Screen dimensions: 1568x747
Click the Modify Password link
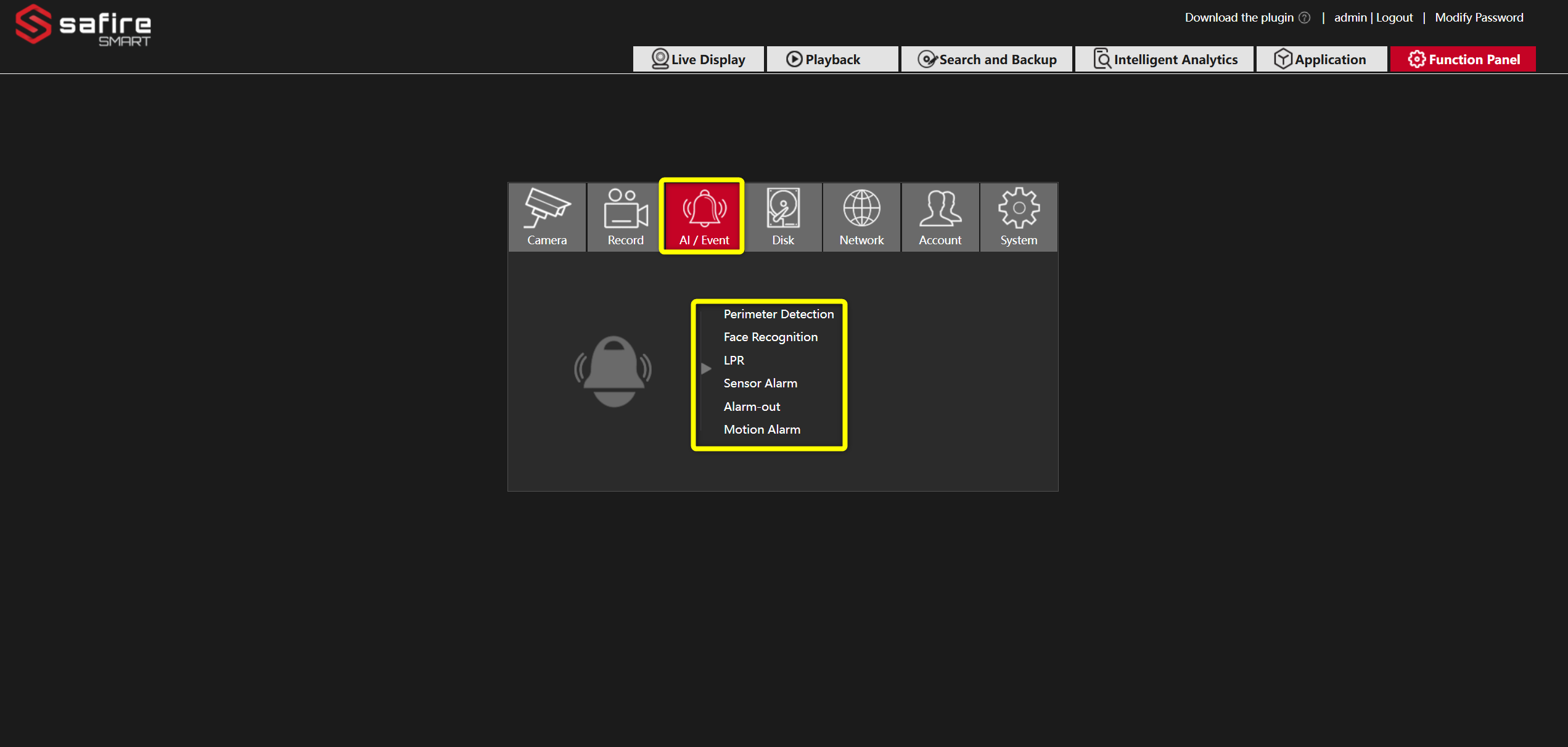(x=1479, y=18)
